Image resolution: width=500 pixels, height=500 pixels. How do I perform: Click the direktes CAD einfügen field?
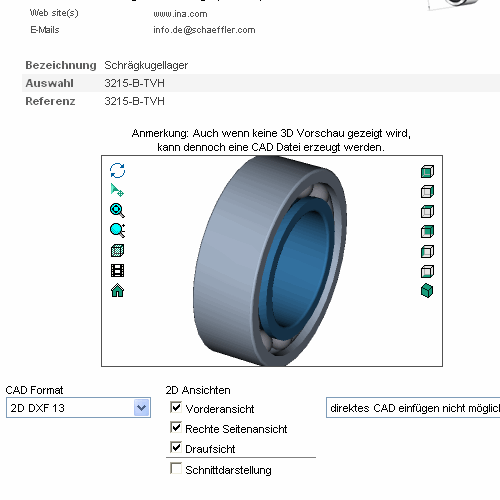click(x=413, y=407)
